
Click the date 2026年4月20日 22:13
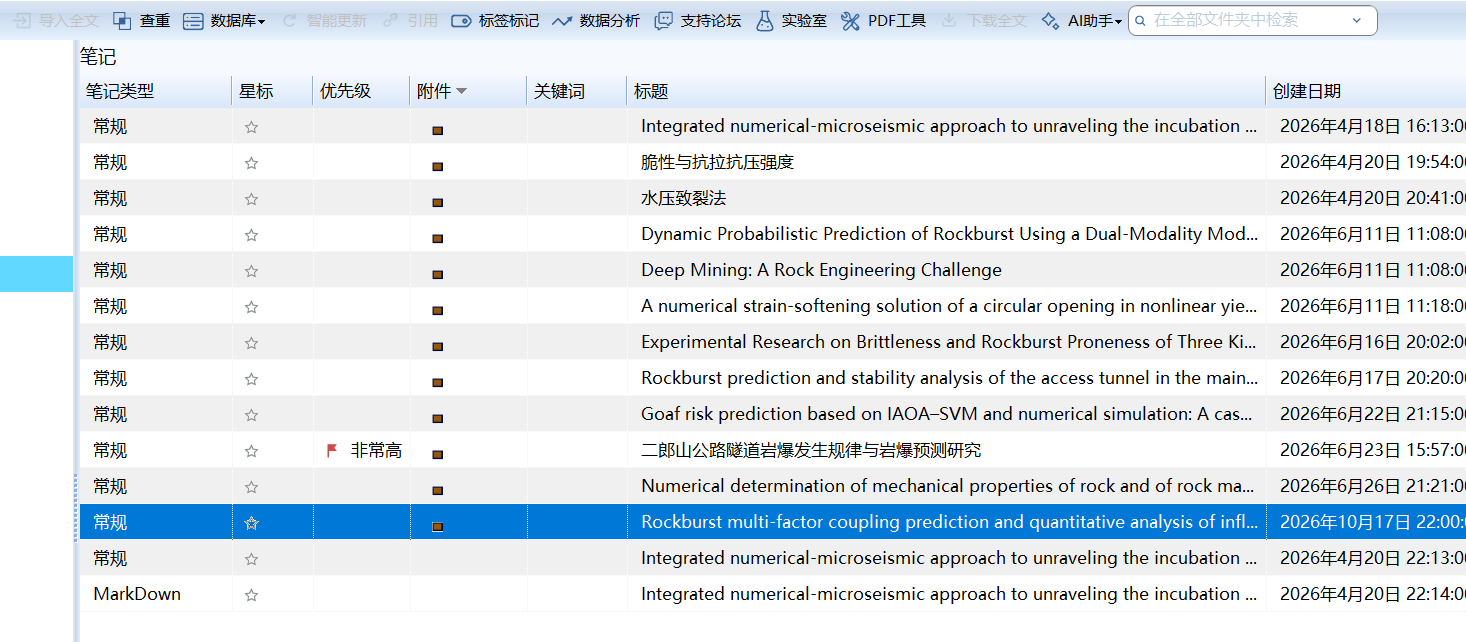[x=1373, y=559]
